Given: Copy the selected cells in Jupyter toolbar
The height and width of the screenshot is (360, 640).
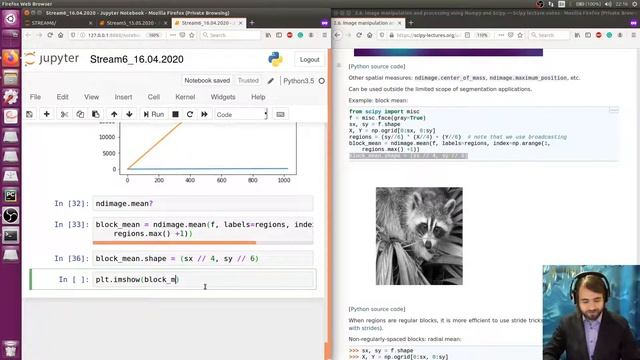Looking at the screenshot, I should click(80, 114).
